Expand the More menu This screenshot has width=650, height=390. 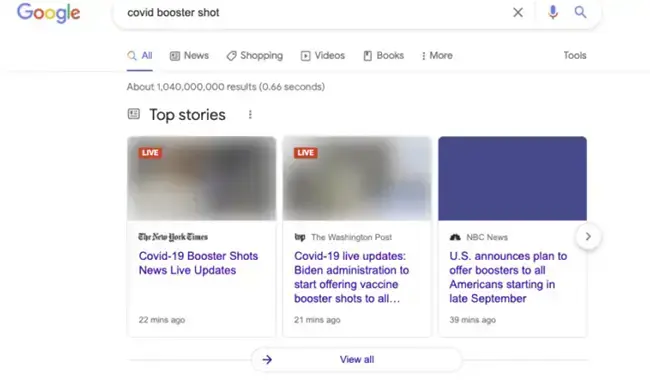point(437,56)
